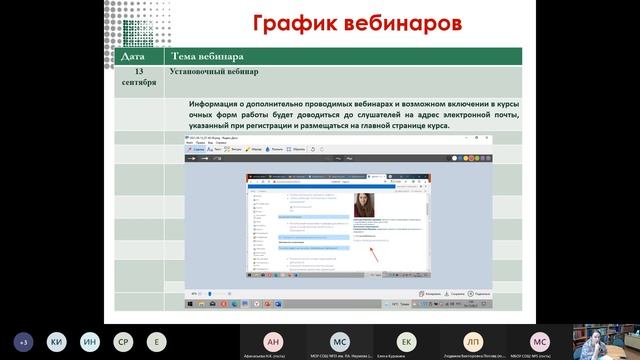Open the Windows Start button in screenshot
Image resolution: width=640 pixels, height=360 pixels.
190,304
